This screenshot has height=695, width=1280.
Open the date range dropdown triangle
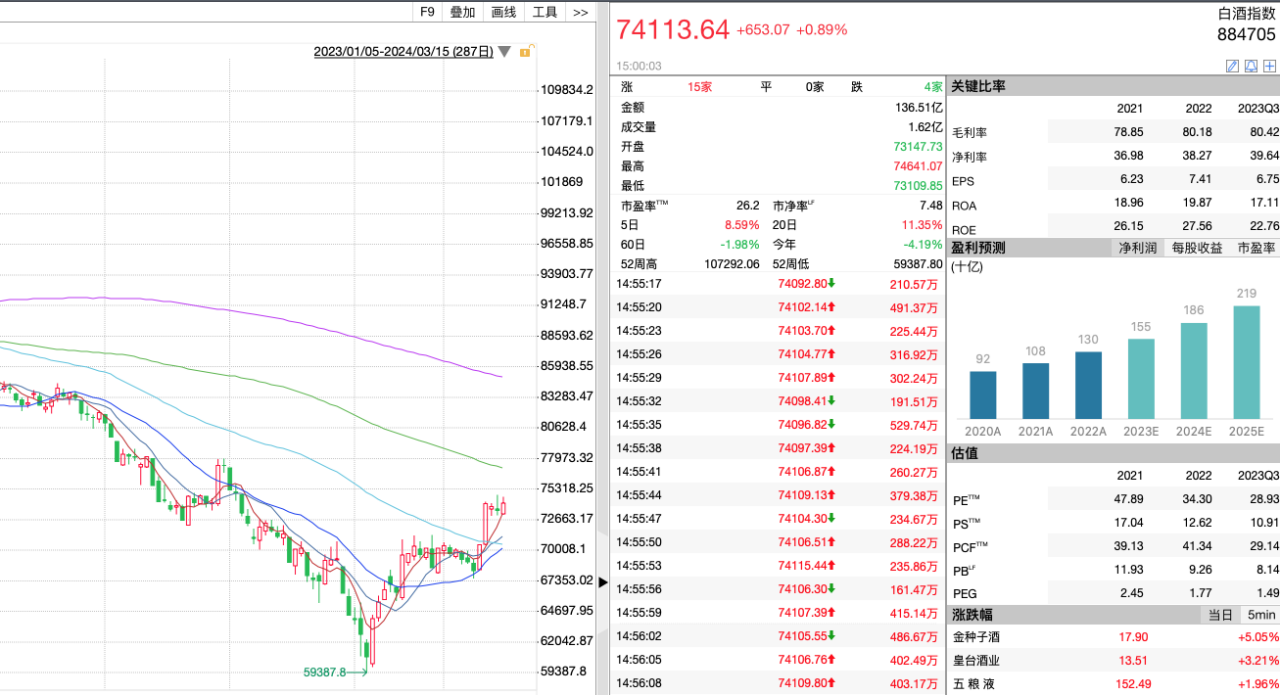tap(505, 52)
